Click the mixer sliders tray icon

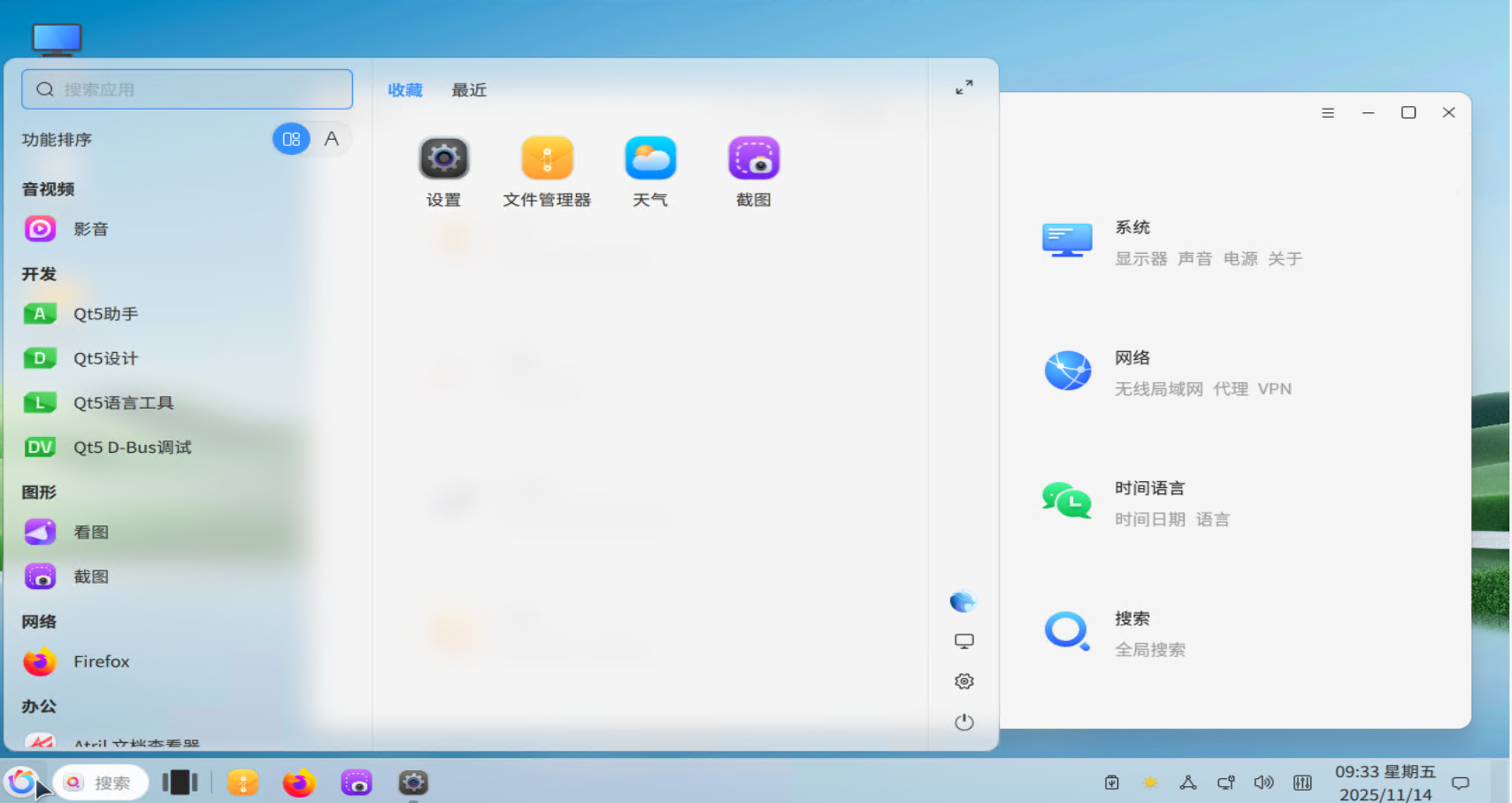[1302, 783]
